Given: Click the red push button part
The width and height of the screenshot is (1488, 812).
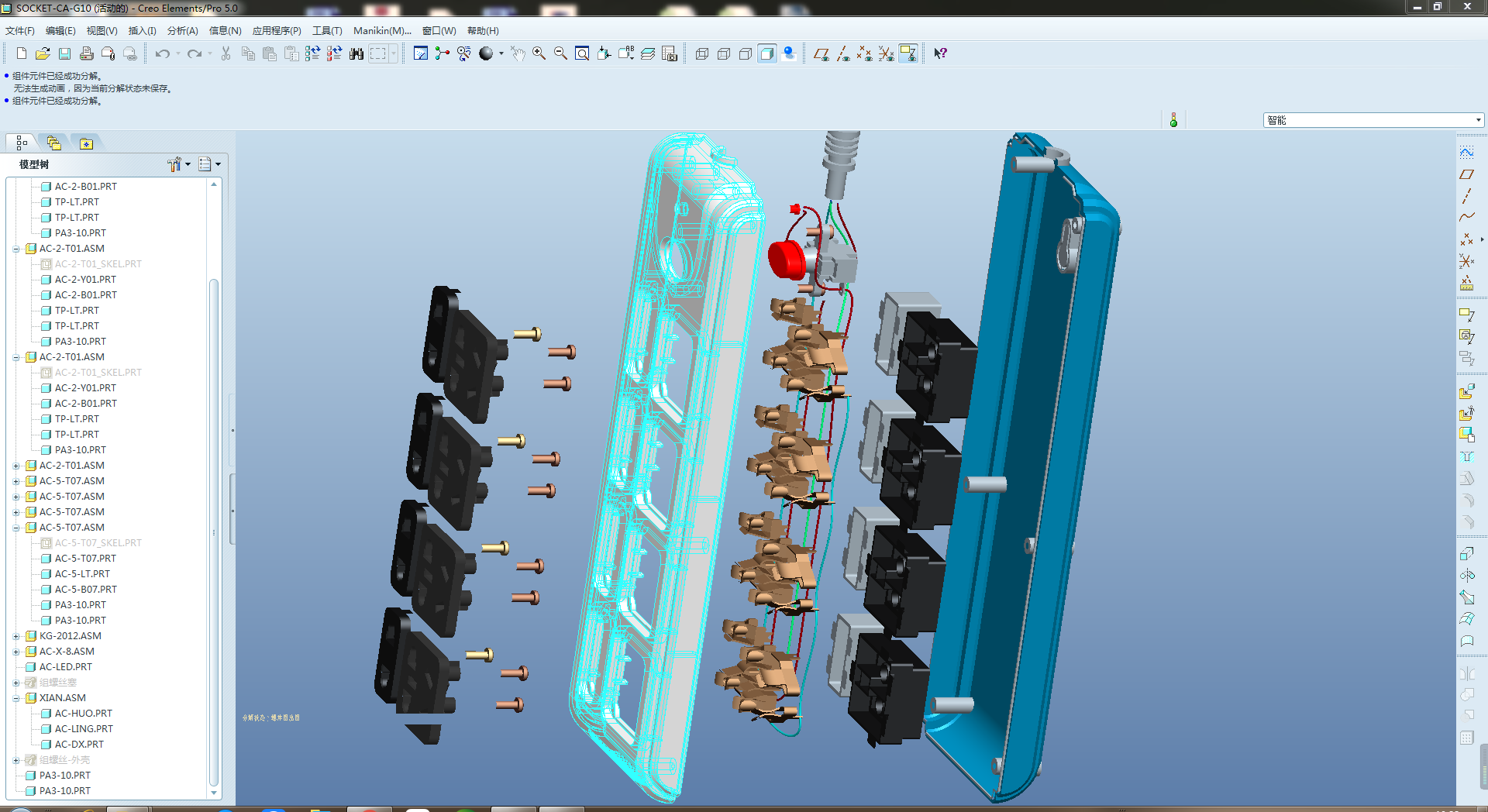Looking at the screenshot, I should [786, 259].
